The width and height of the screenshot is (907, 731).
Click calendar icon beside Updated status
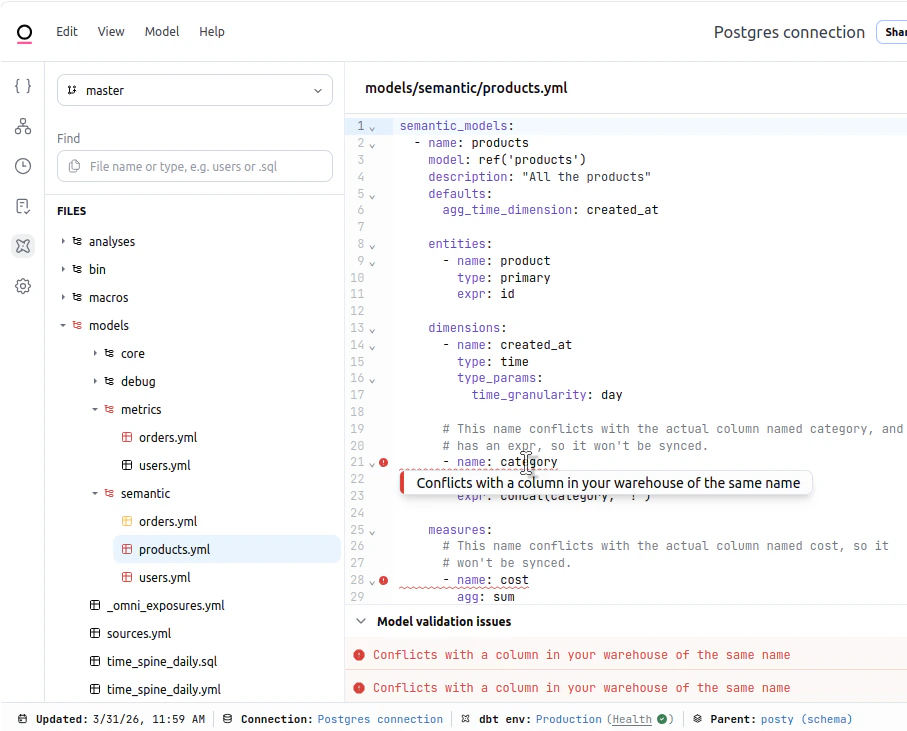pyautogui.click(x=23, y=719)
